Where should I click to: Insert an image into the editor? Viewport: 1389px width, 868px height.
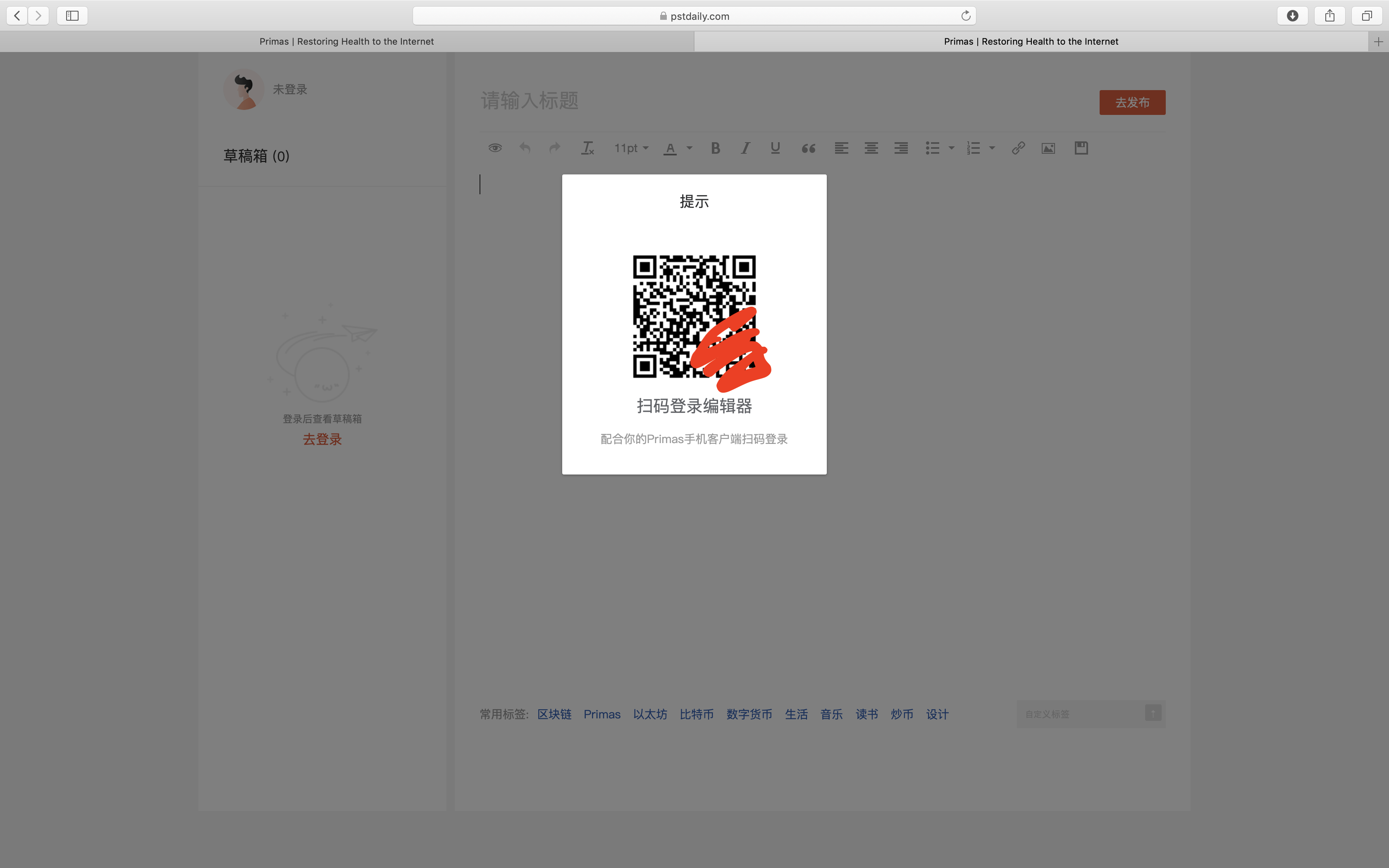1048,148
